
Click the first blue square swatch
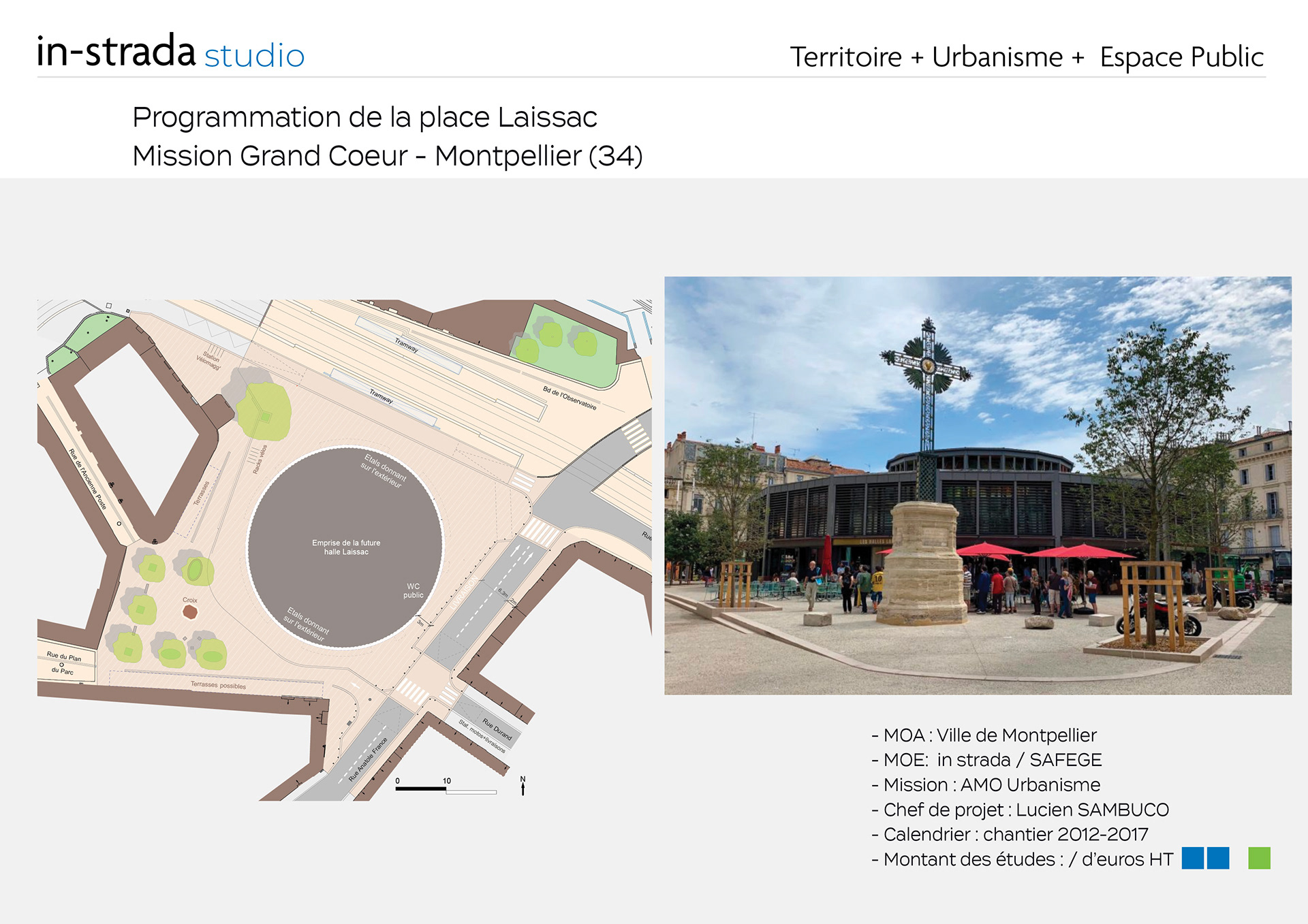1192,858
